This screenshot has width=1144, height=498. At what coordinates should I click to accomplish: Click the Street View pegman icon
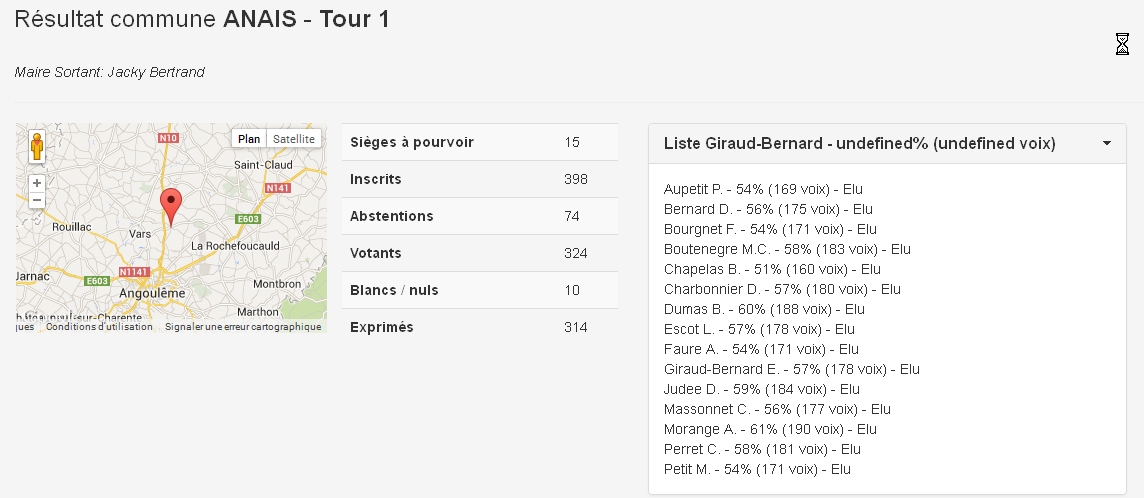(37, 146)
